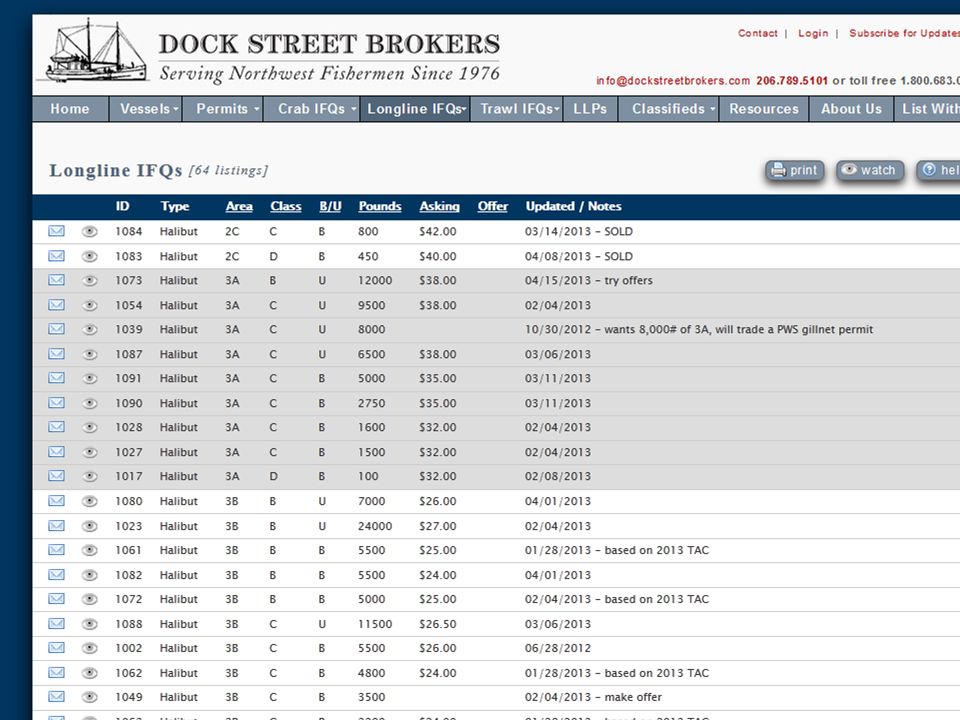Screen dimensions: 960x720
Task: Click the print button
Action: pos(795,170)
